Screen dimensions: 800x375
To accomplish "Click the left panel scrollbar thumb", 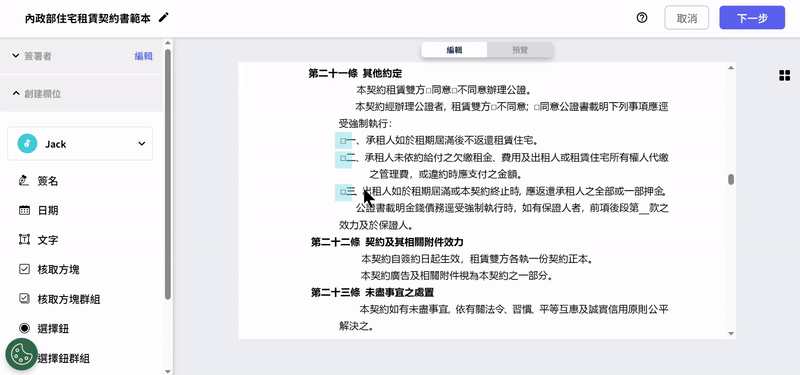I will (x=168, y=173).
